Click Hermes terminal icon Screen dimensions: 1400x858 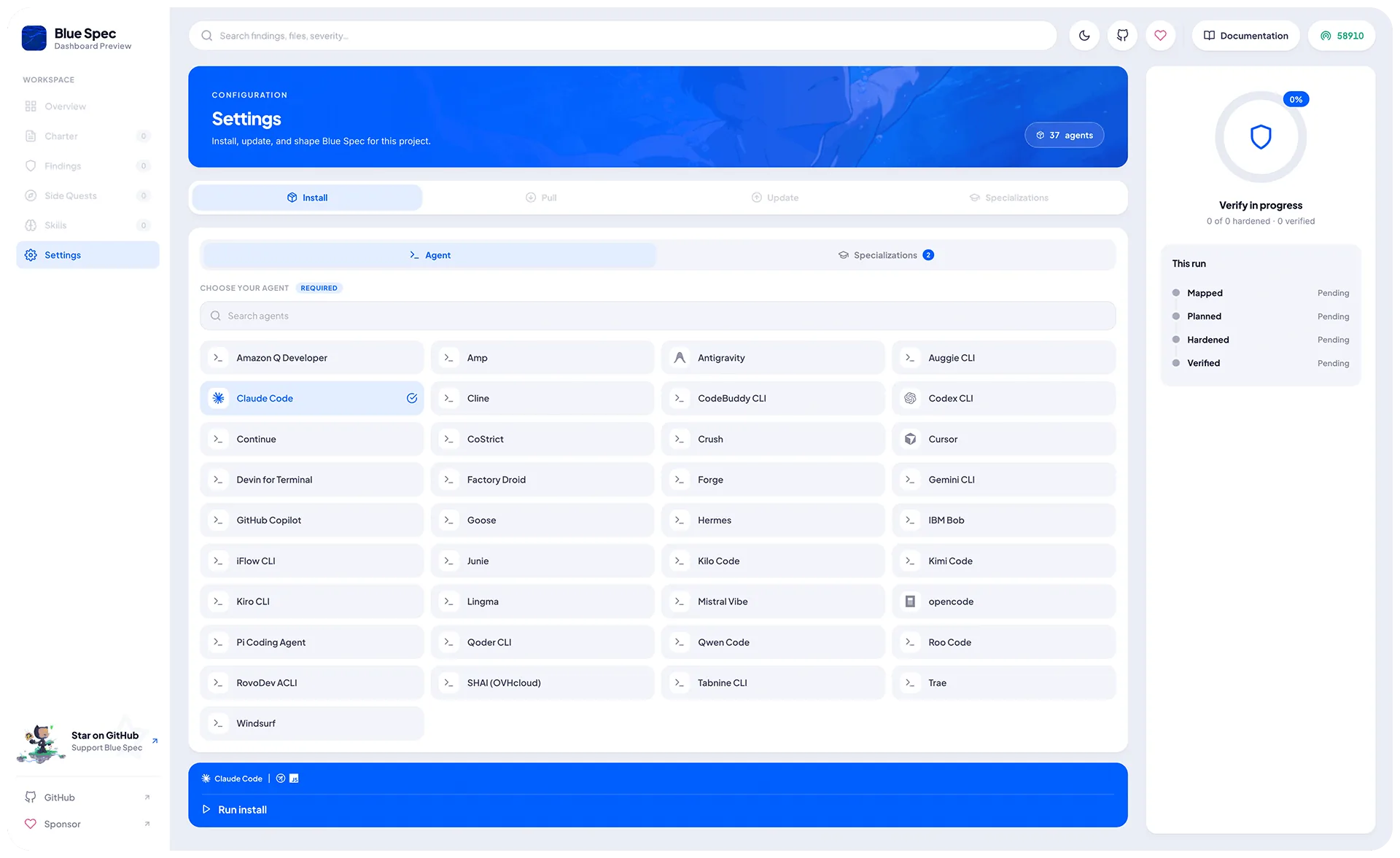point(680,520)
